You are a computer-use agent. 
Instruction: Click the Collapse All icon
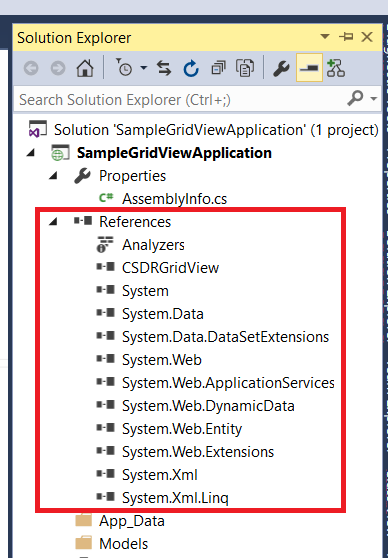click(x=218, y=68)
